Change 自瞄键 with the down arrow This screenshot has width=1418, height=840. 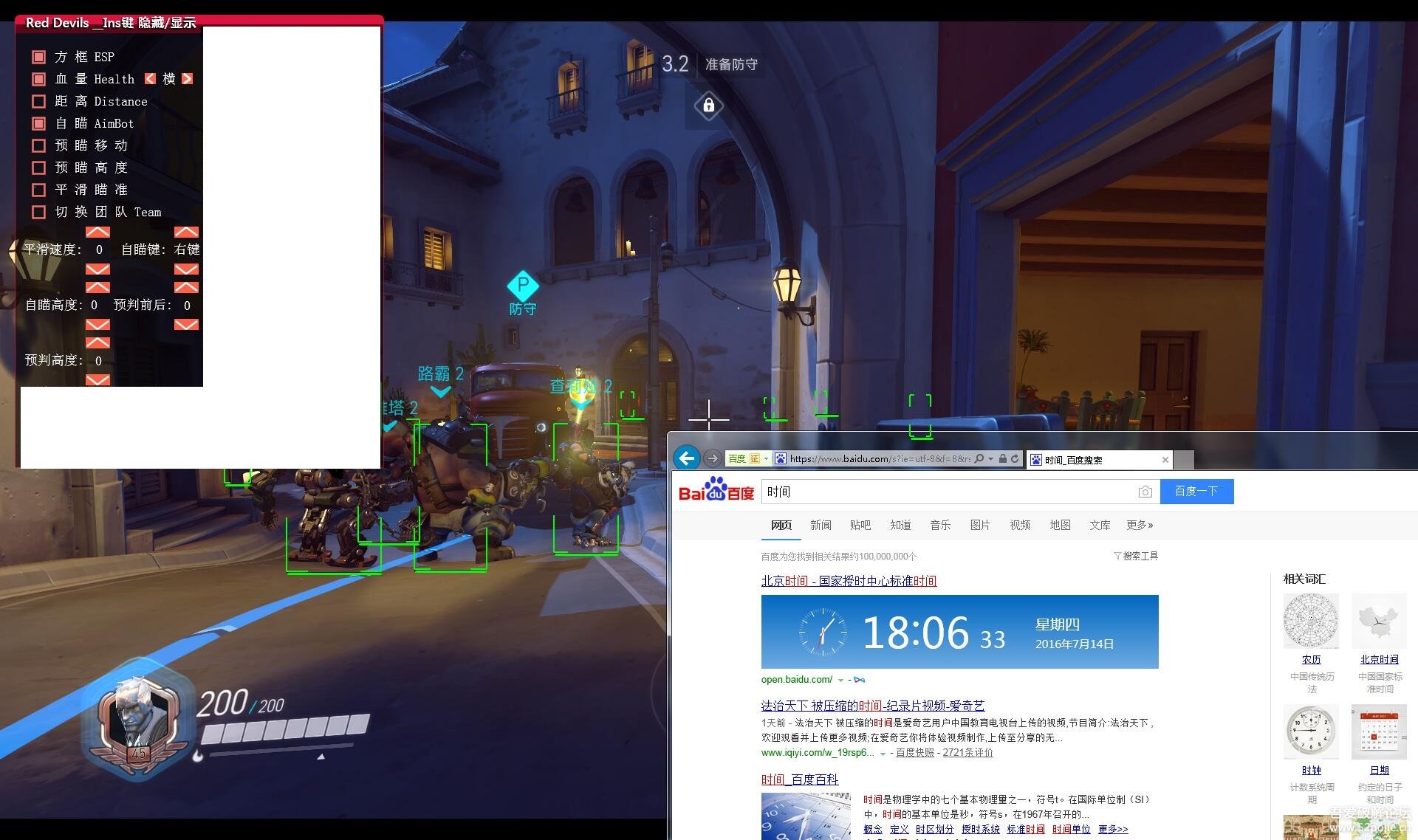(186, 269)
